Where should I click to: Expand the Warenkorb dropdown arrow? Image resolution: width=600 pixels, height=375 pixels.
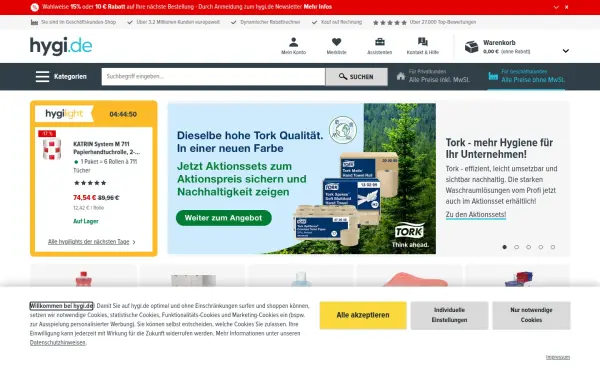(x=566, y=51)
